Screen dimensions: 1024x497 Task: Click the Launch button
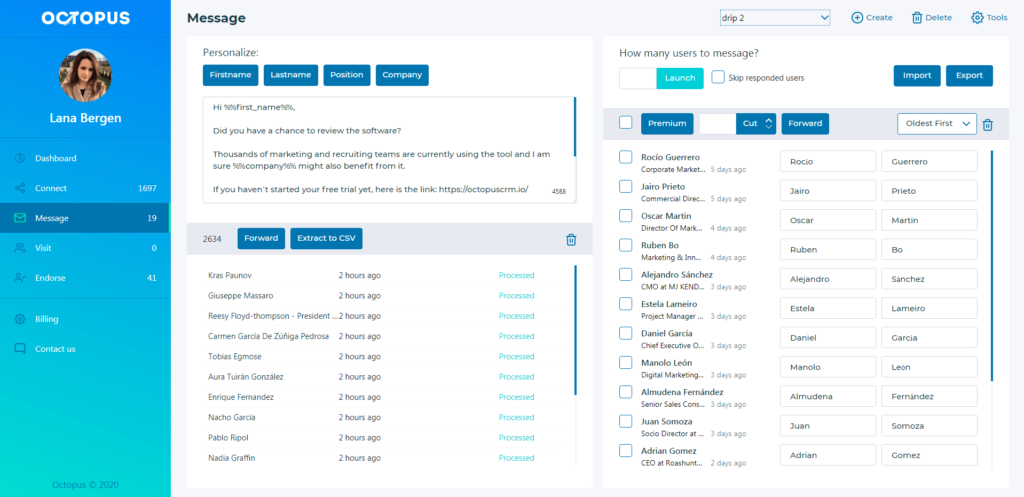[x=680, y=78]
